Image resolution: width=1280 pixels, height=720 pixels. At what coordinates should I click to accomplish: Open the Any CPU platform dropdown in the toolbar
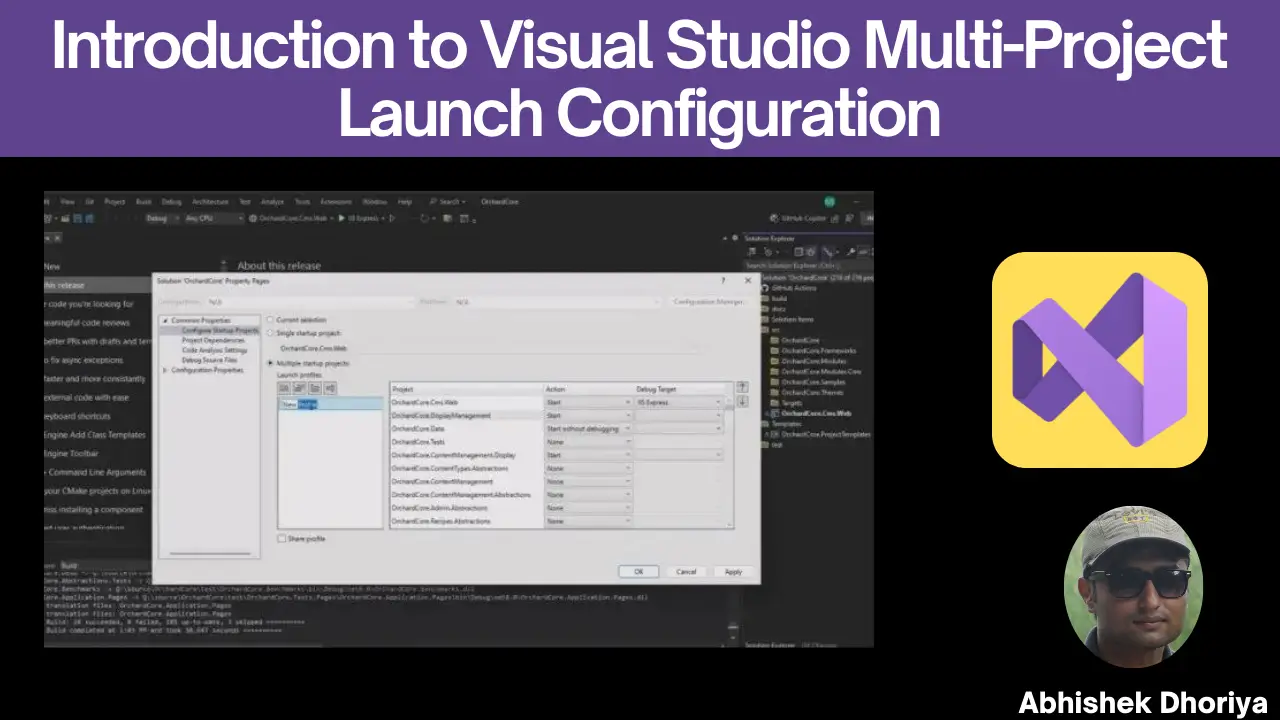pyautogui.click(x=212, y=218)
